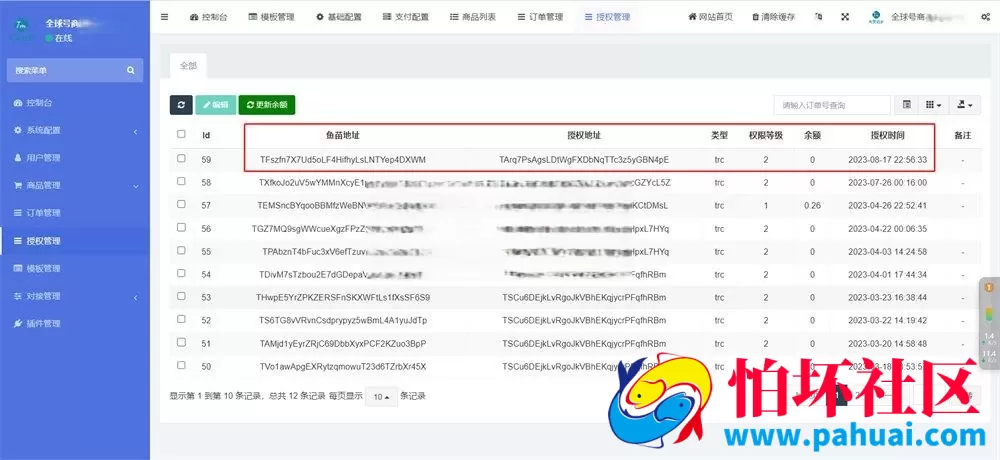
Task: Click the green 更新余额 button
Action: click(x=267, y=105)
